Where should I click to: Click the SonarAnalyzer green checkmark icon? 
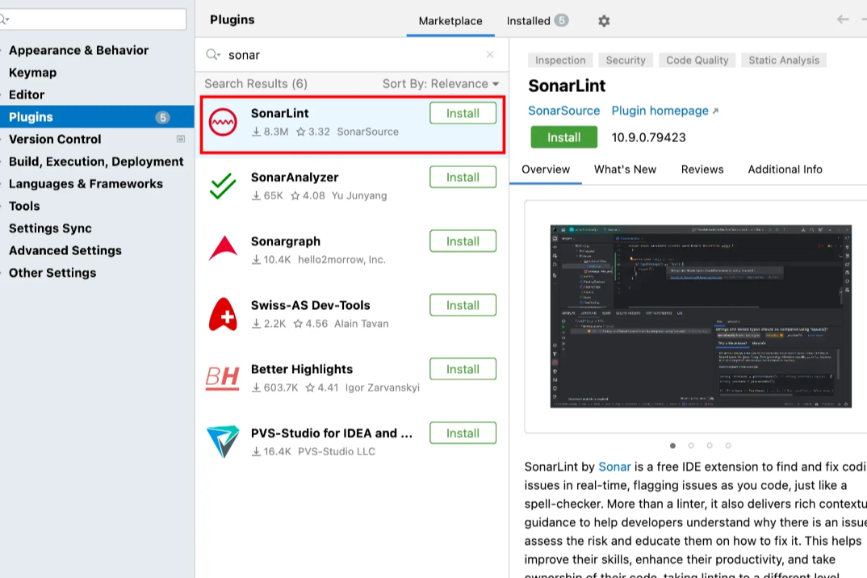pos(223,186)
